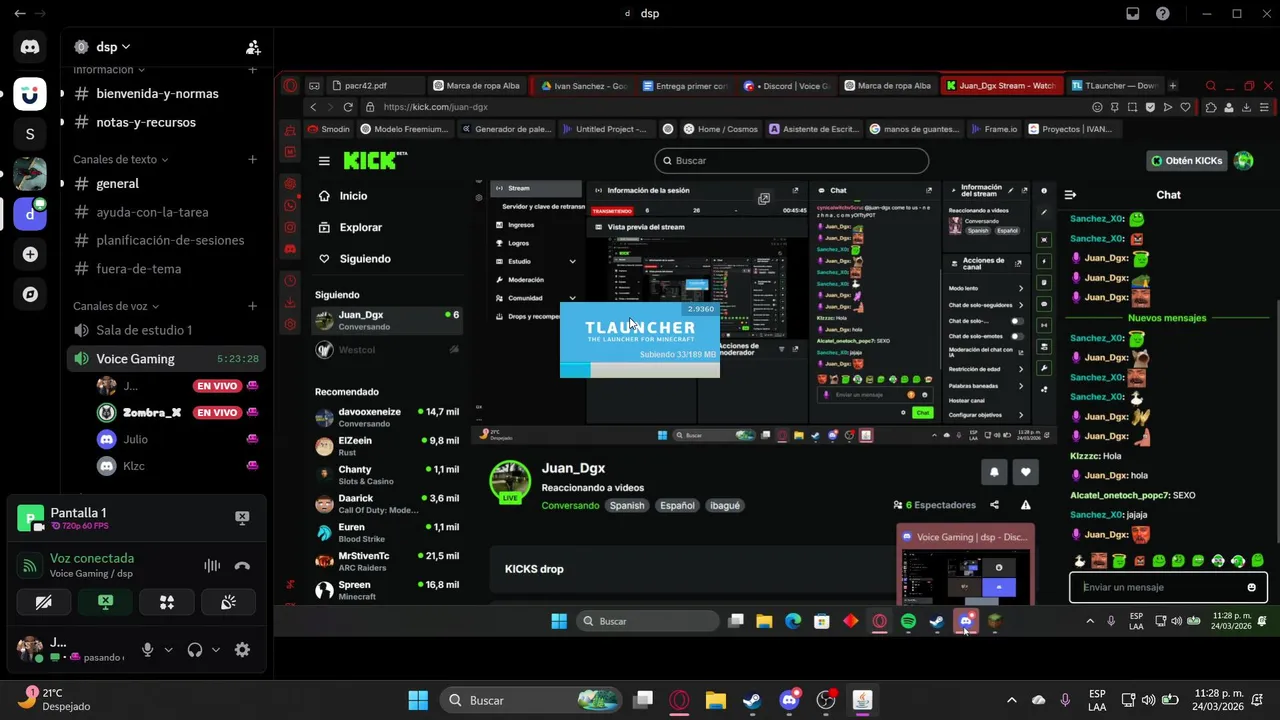Open 'davooxeneize' recommended channel in Kick
Image resolution: width=1280 pixels, height=720 pixels.
[387, 417]
